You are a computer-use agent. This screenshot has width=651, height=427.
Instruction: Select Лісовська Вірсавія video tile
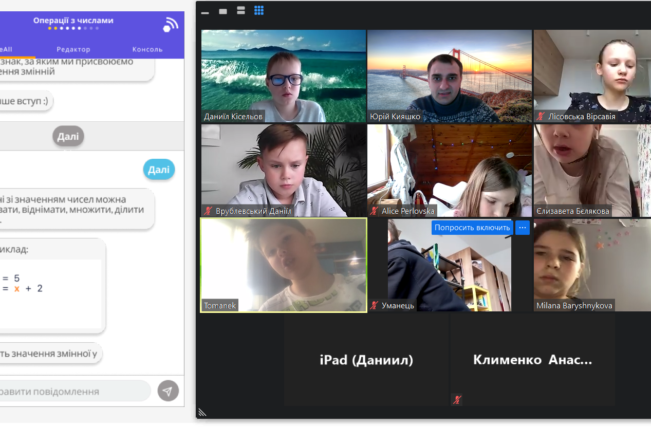tap(592, 76)
